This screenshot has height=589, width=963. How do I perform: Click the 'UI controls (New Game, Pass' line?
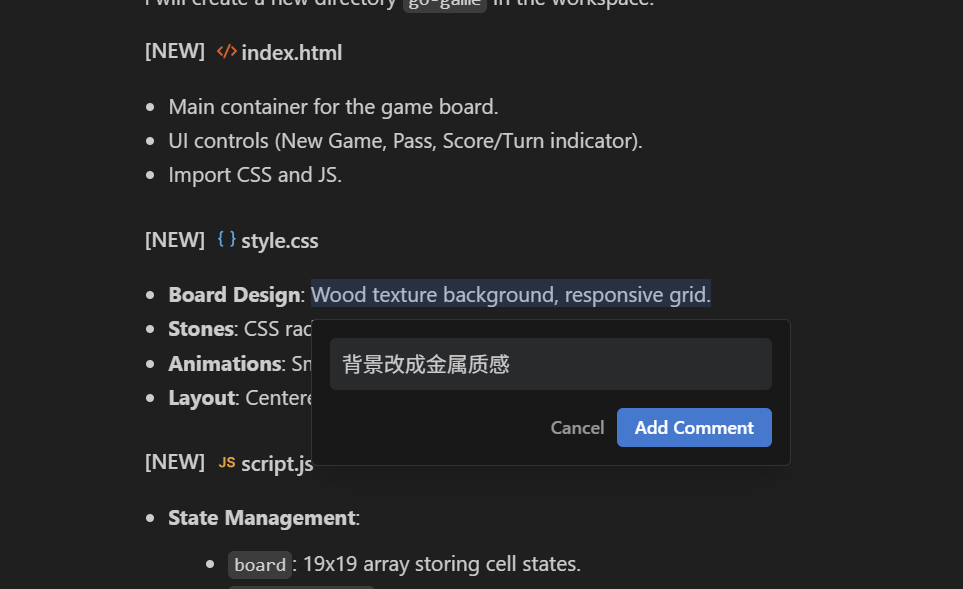[x=405, y=141]
